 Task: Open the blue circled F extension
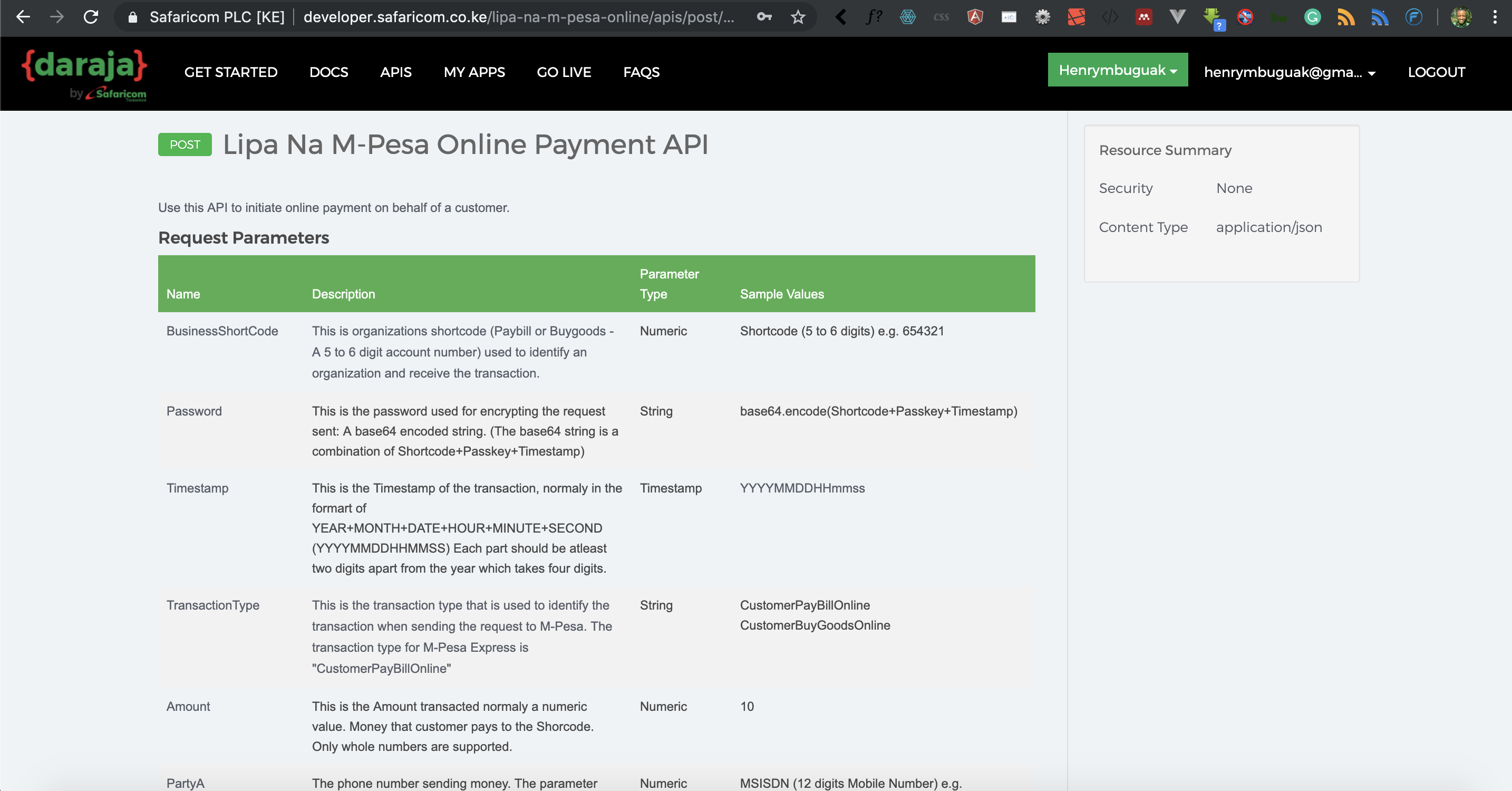1414,17
